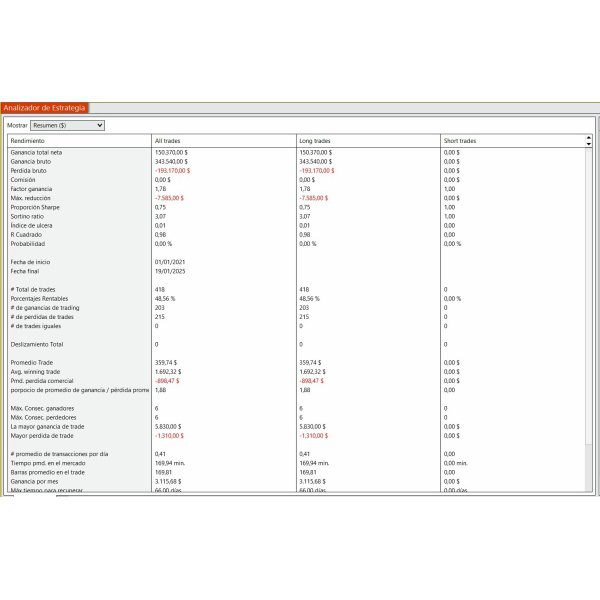Select the Fecha de inicio row label

coord(30,262)
